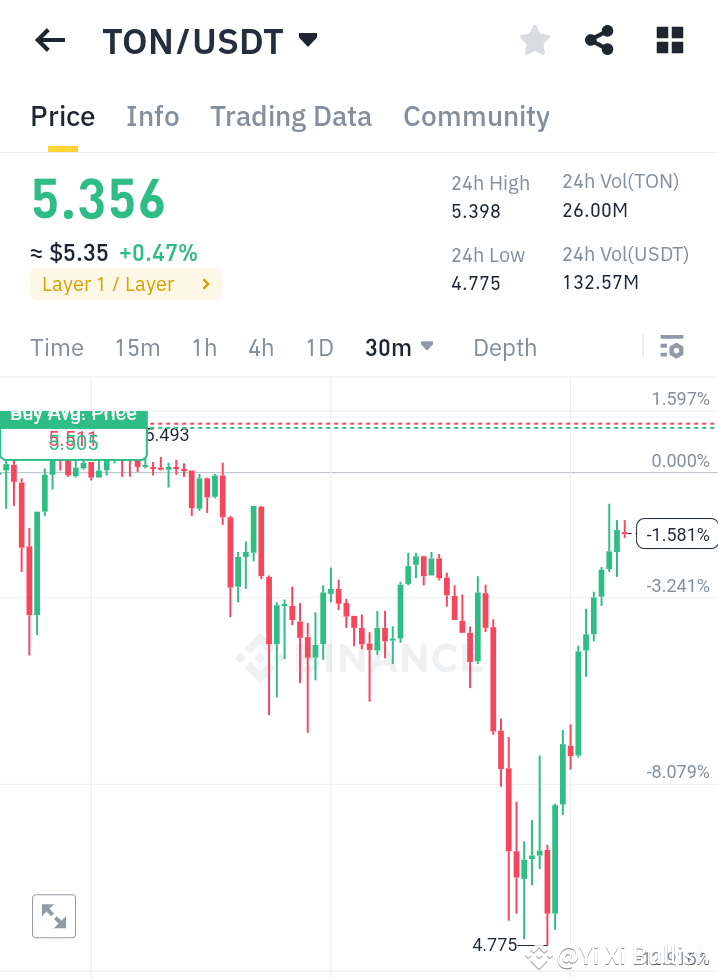Share this trading pair via share icon
This screenshot has height=979, width=718.
tap(599, 40)
